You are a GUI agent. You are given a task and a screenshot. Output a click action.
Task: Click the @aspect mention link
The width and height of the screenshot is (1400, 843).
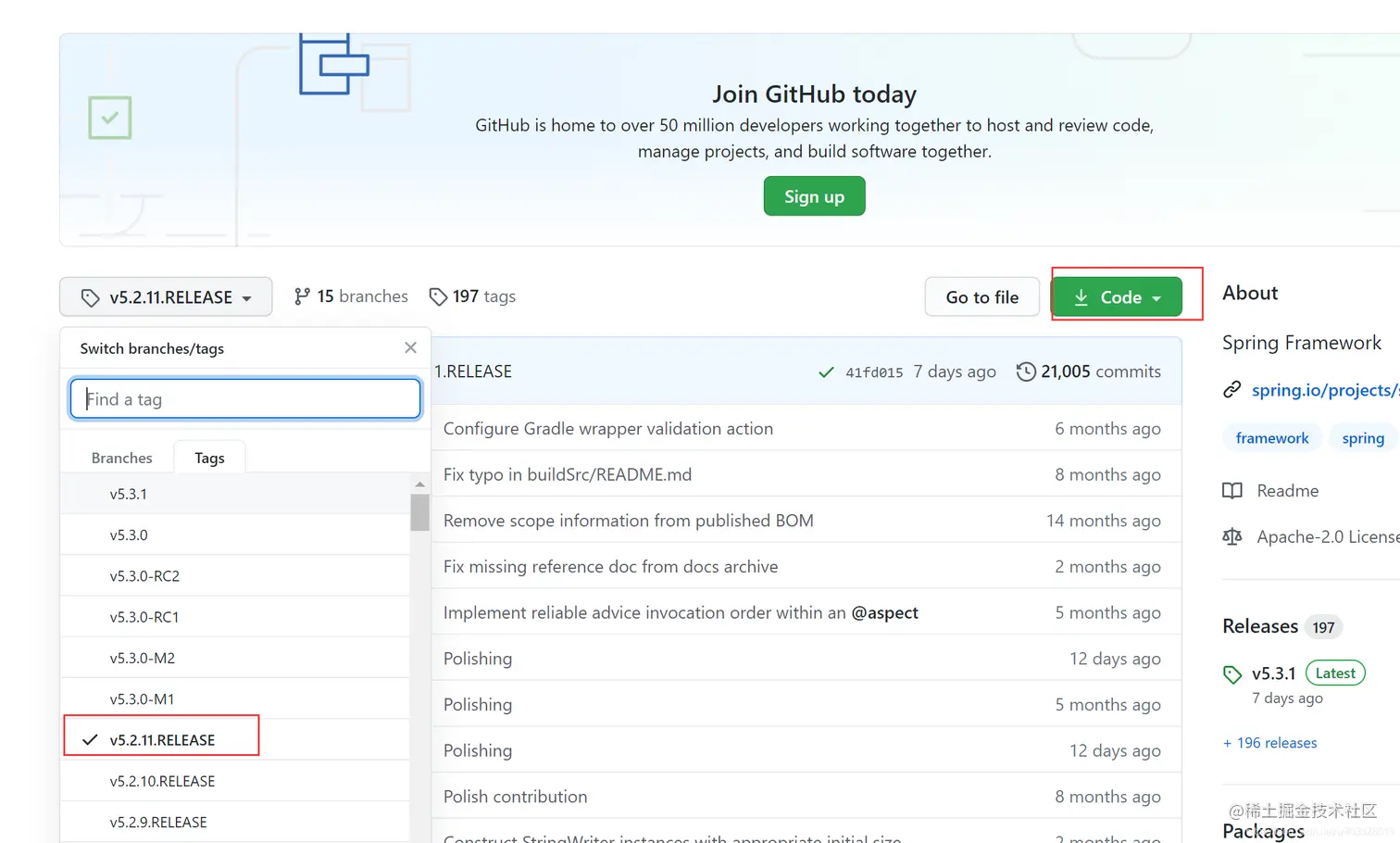coord(885,612)
